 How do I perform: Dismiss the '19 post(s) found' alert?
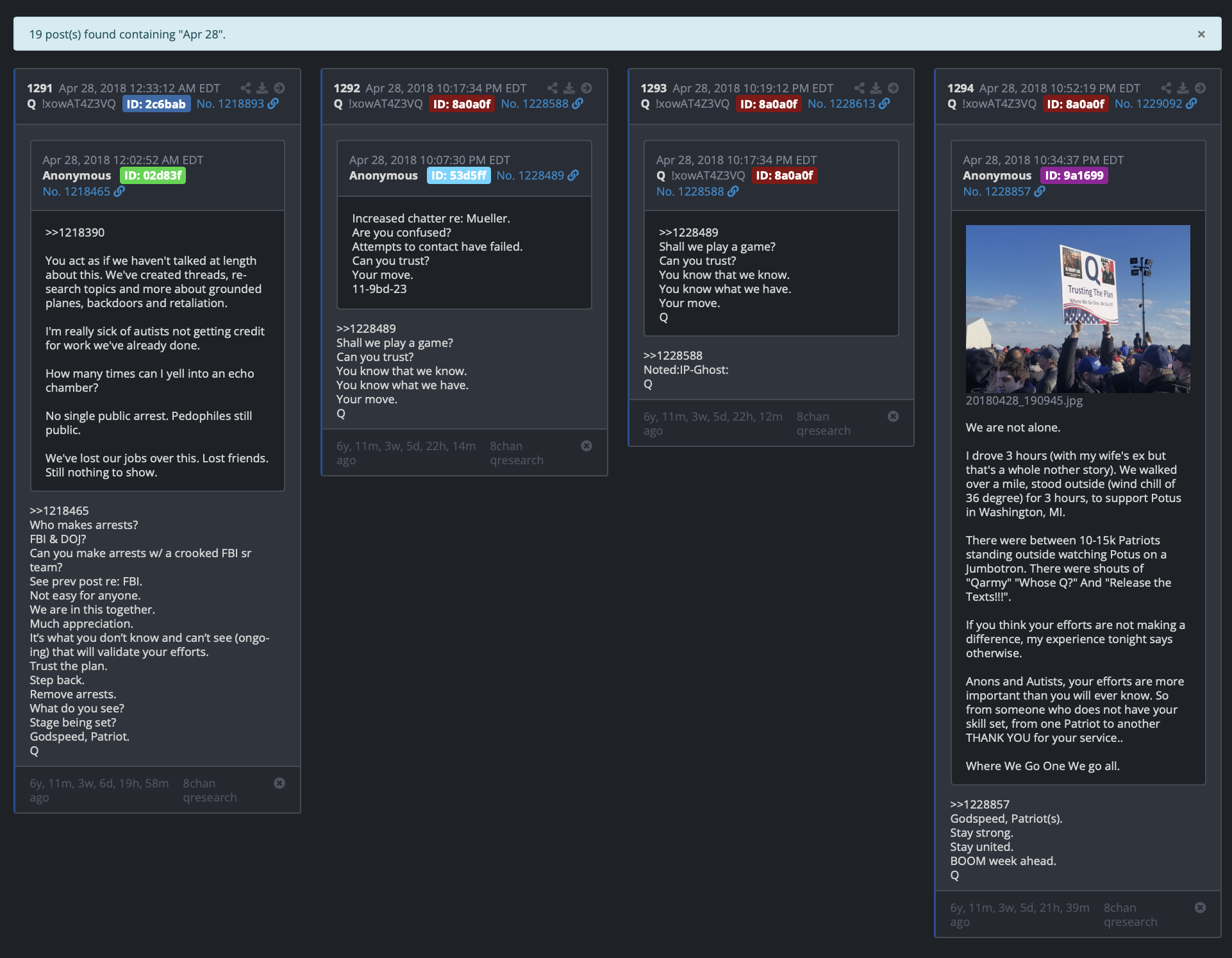click(x=1201, y=34)
